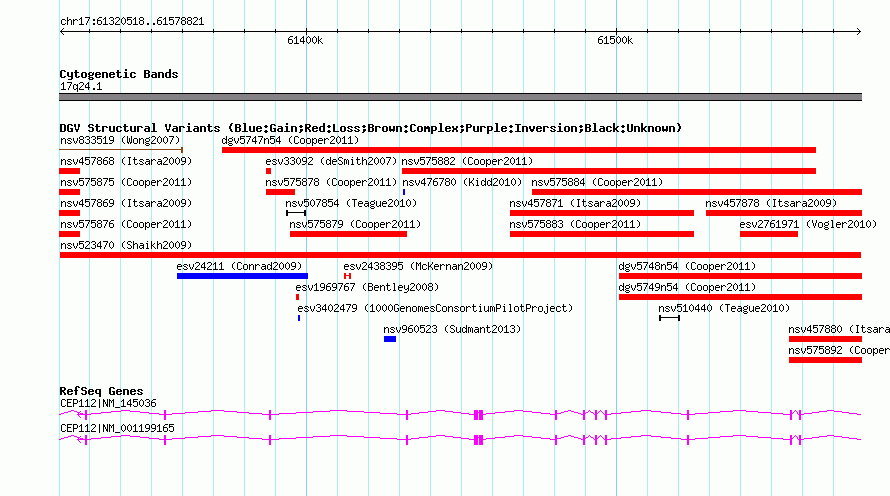
Task: Click the RefSeq Genes track title
Action: click(x=102, y=391)
